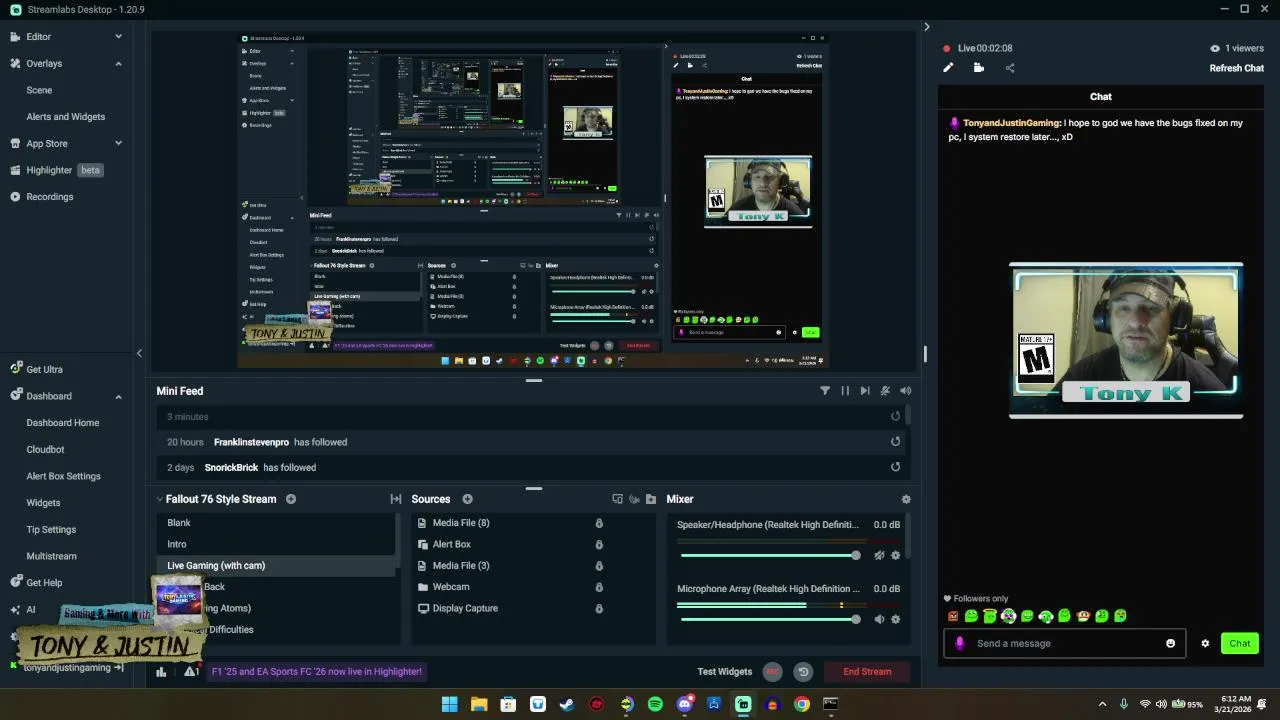Send message with green Chat button
Image resolution: width=1280 pixels, height=720 pixels.
1240,644
